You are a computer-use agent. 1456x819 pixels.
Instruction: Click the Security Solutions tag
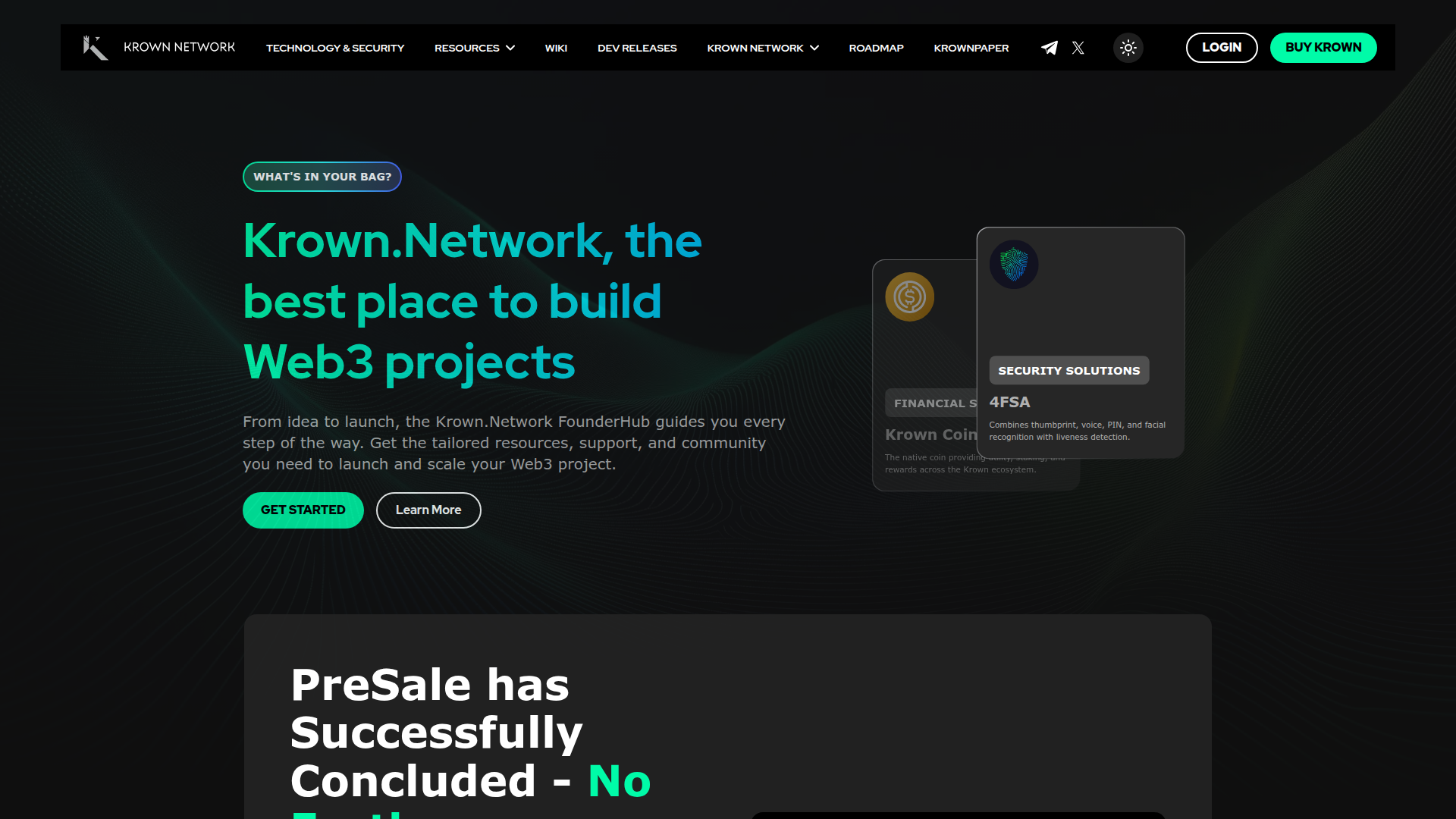tap(1069, 370)
